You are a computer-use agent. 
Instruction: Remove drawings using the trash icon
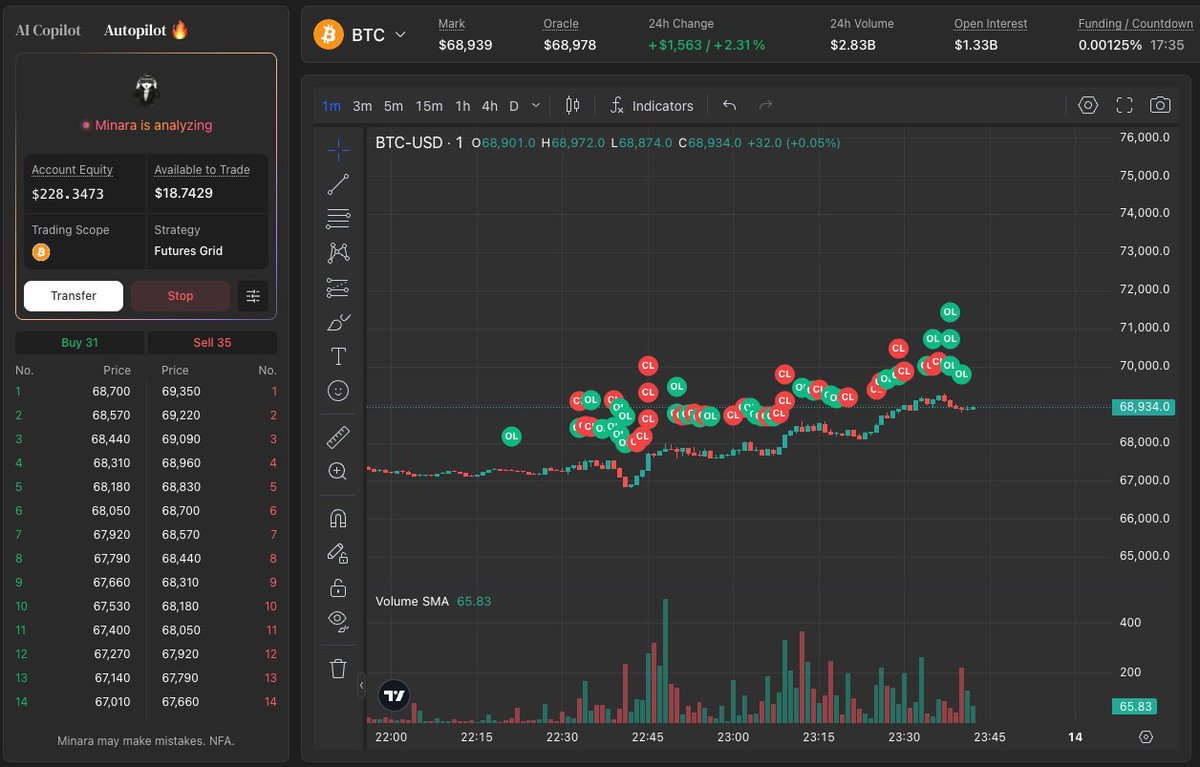point(338,667)
